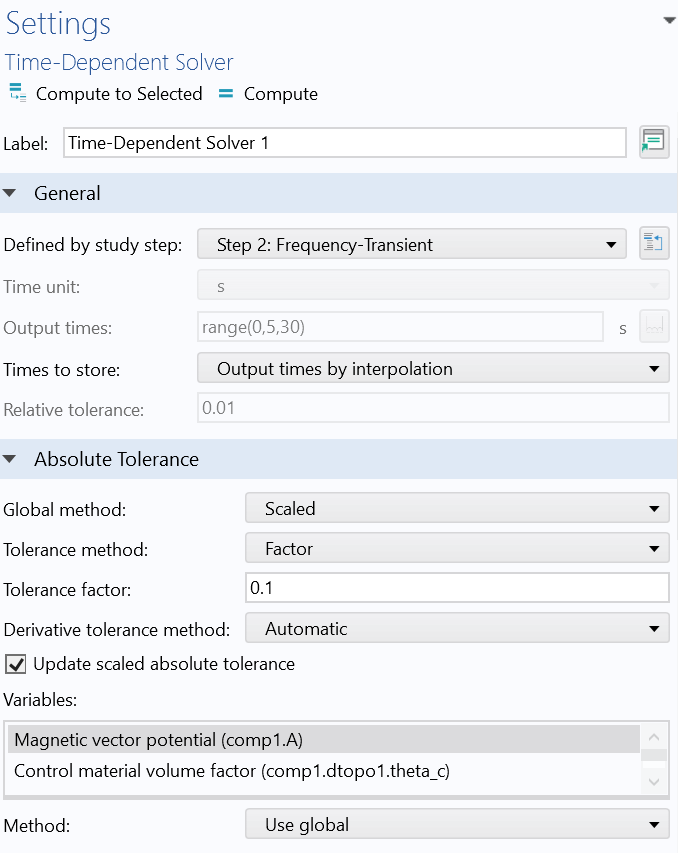Click the Compute equals-sign icon

click(x=226, y=94)
